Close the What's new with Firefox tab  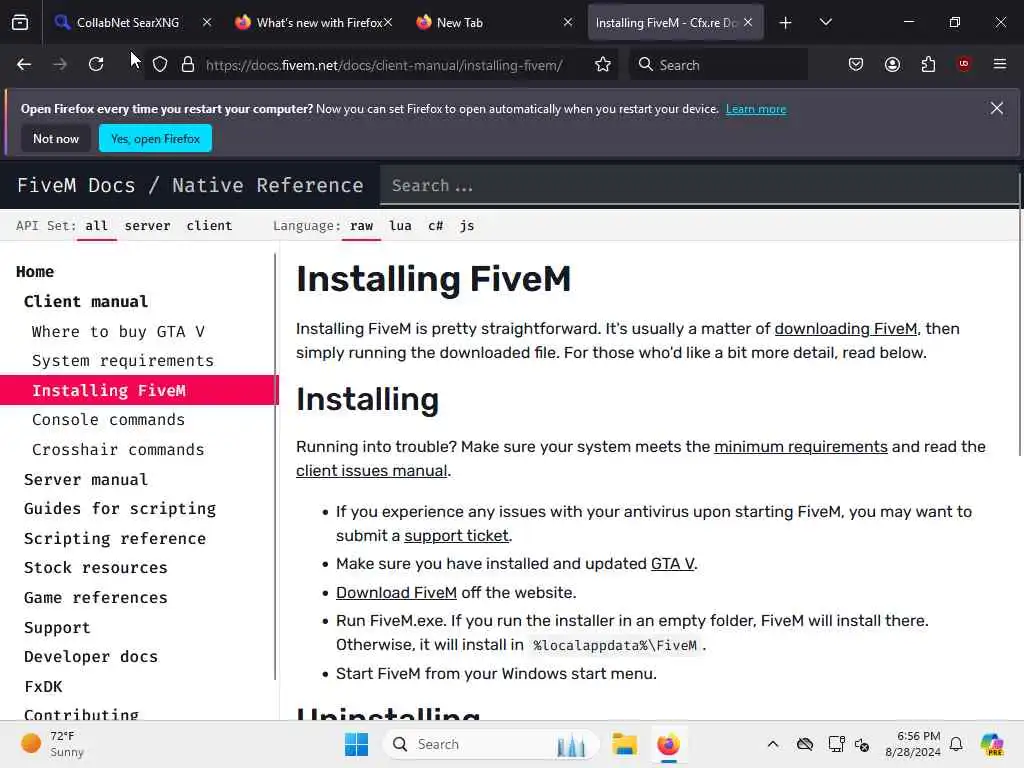point(388,22)
